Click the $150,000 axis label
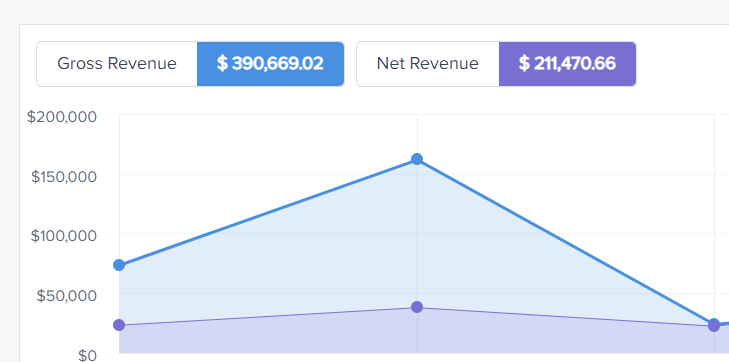Image resolution: width=729 pixels, height=362 pixels. tap(64, 177)
